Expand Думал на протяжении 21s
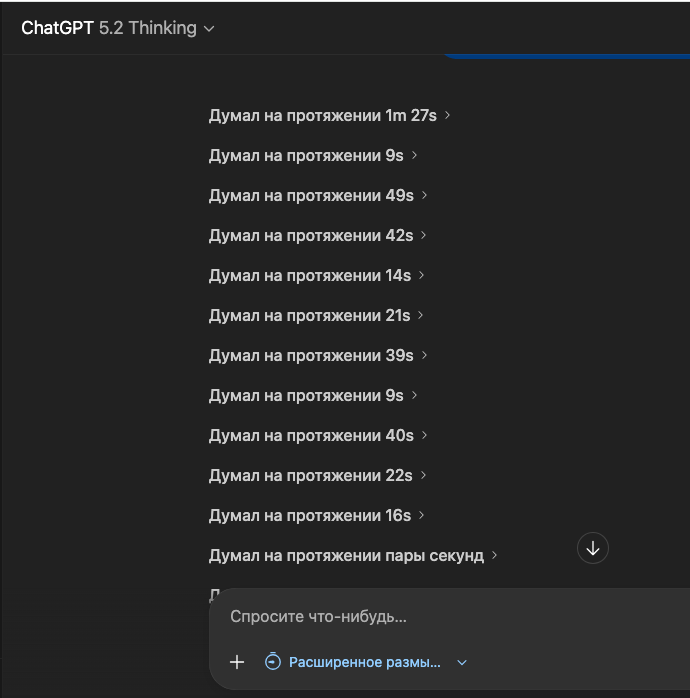The height and width of the screenshot is (698, 690). 309,315
